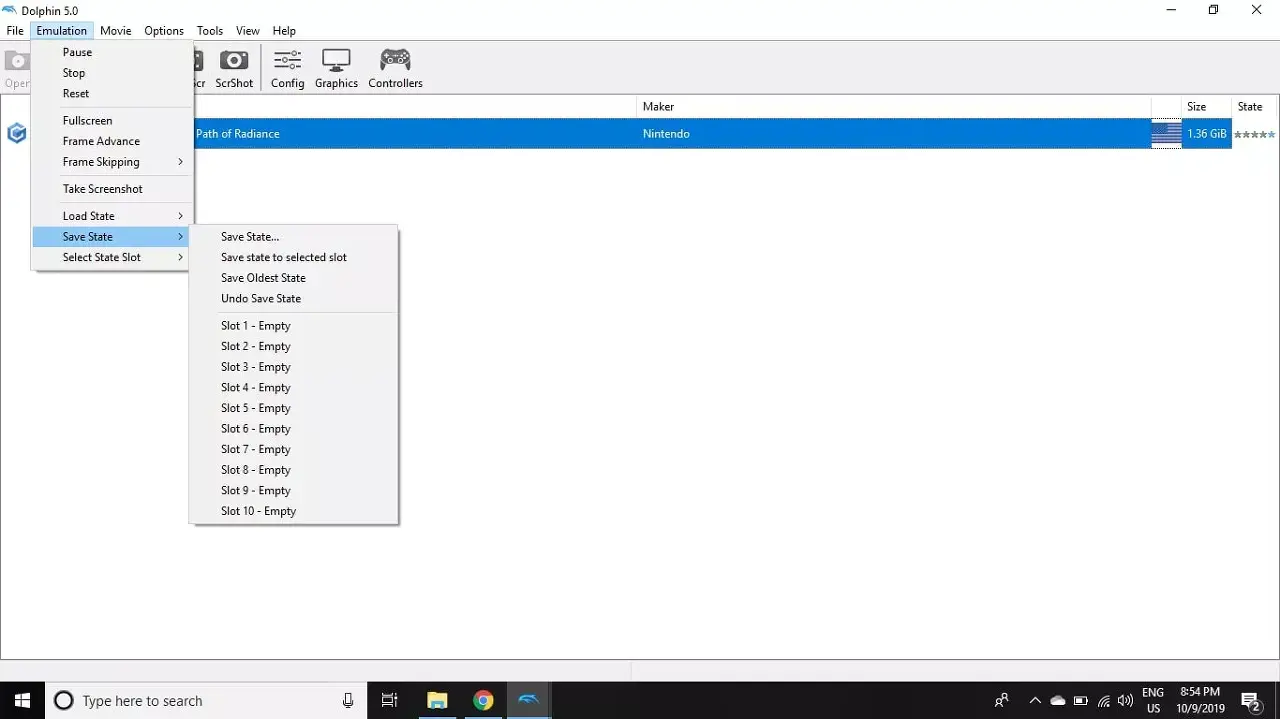Choose Reset in Emulation menu
The width and height of the screenshot is (1280, 719).
[x=112, y=93]
